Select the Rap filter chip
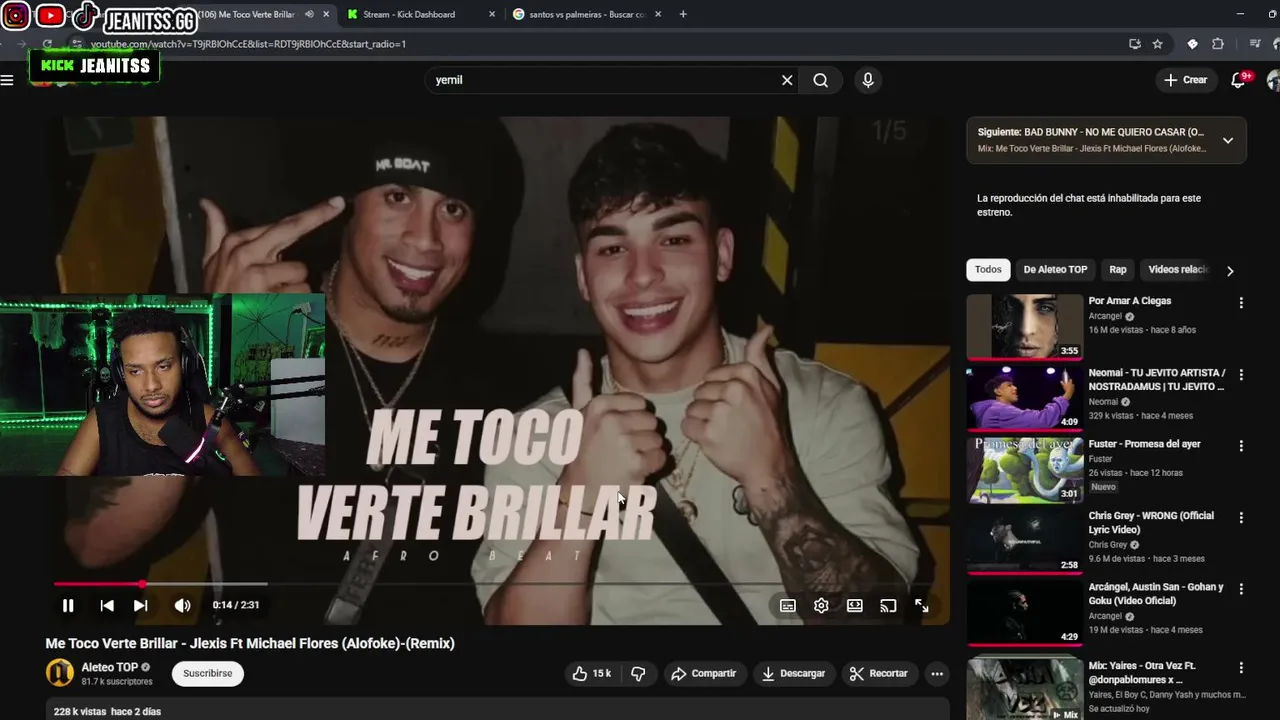 pyautogui.click(x=1118, y=269)
